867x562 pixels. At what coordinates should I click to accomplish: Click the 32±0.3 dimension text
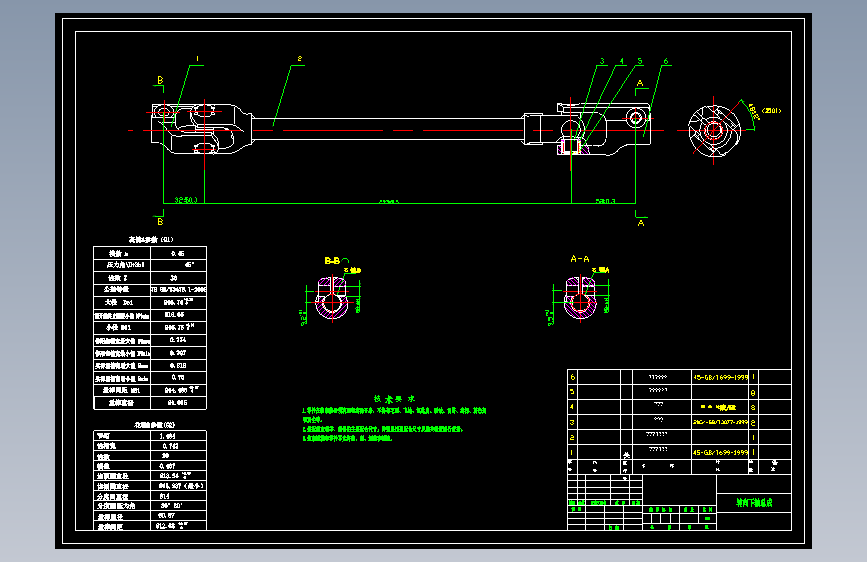coord(186,200)
